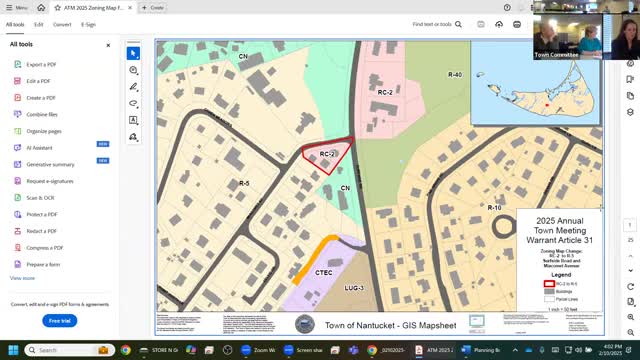Click the upload to cloud icon
The height and width of the screenshot is (360, 640).
pos(499,24)
